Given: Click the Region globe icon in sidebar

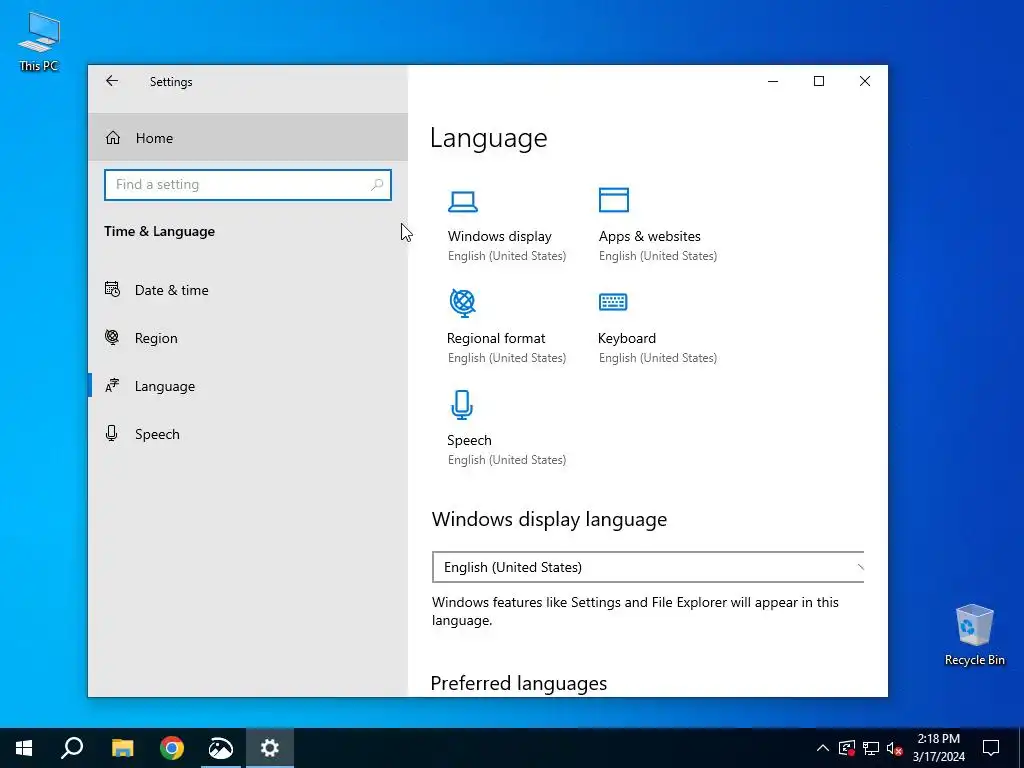Looking at the screenshot, I should (x=112, y=338).
